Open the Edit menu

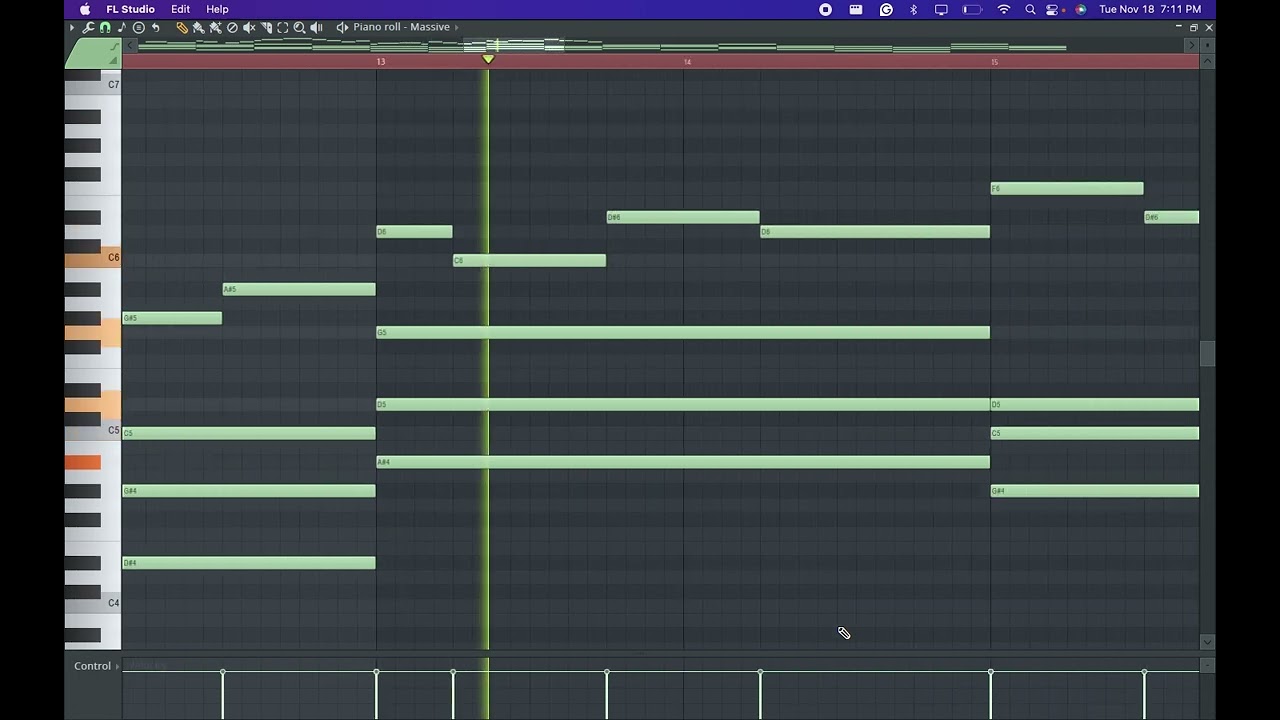click(180, 9)
